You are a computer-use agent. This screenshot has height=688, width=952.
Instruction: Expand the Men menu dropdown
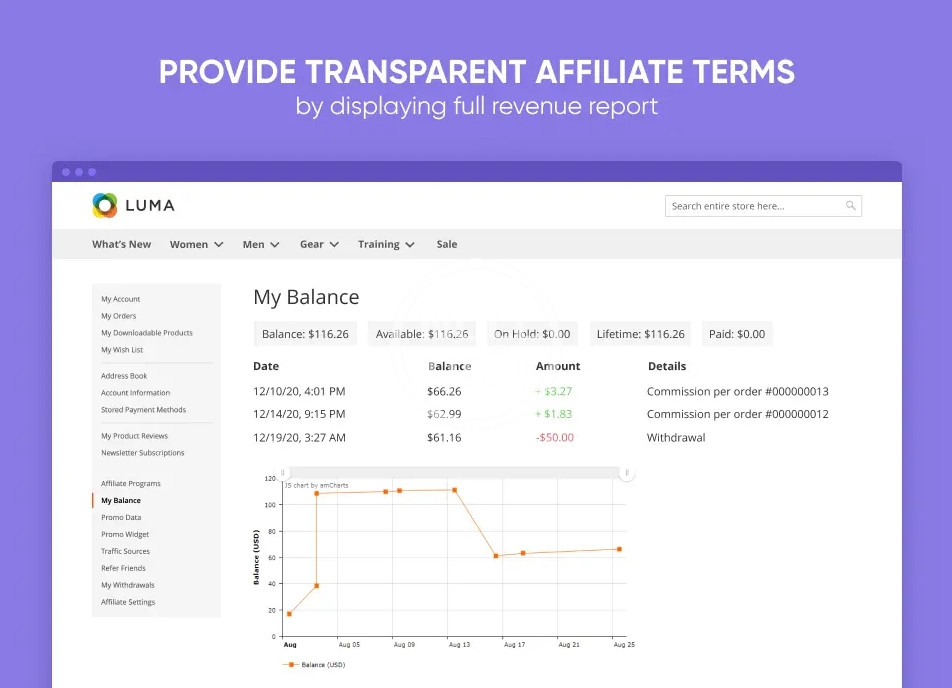[x=260, y=244]
